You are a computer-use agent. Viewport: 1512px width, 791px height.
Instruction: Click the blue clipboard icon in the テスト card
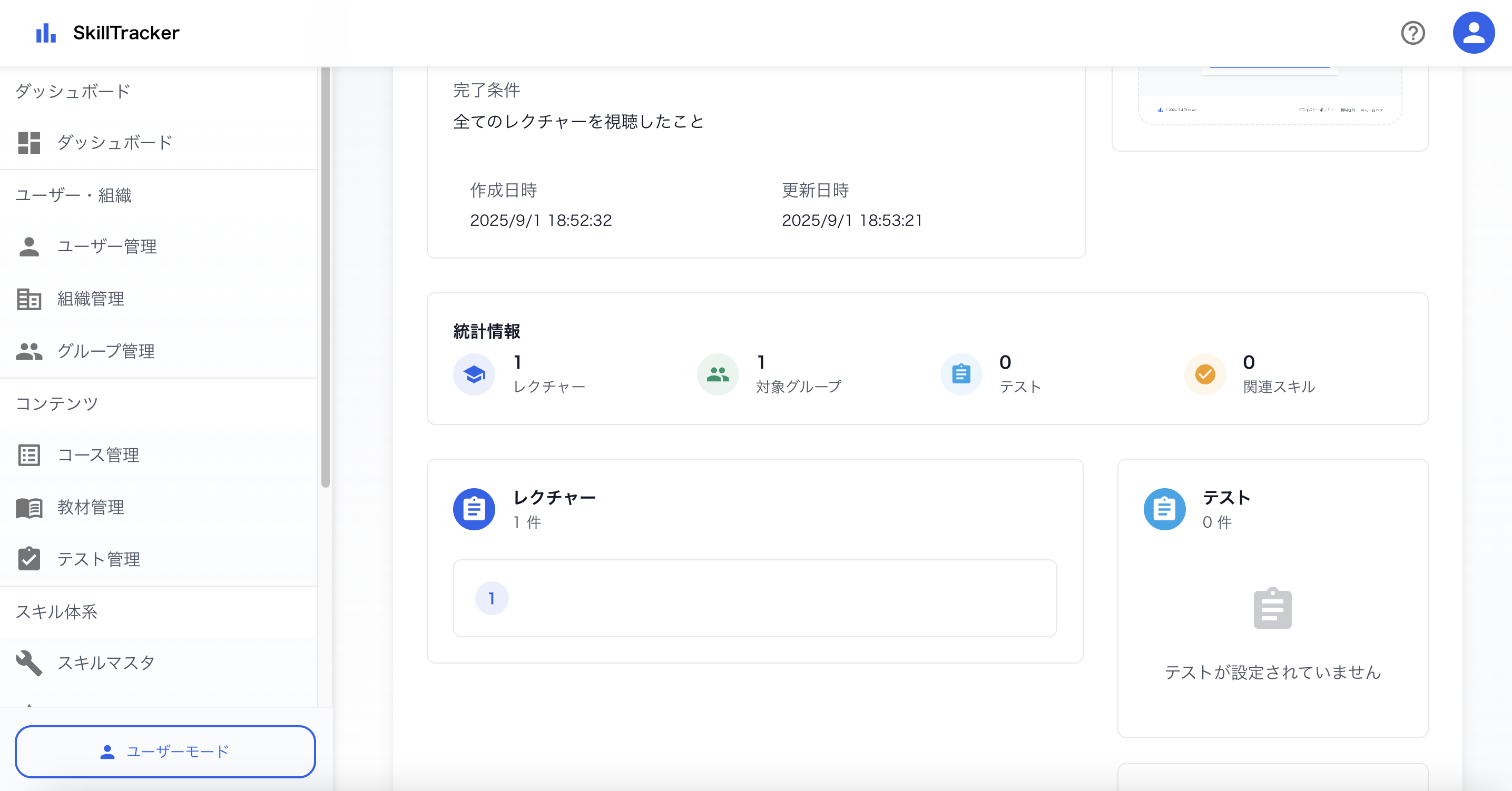coord(1165,509)
